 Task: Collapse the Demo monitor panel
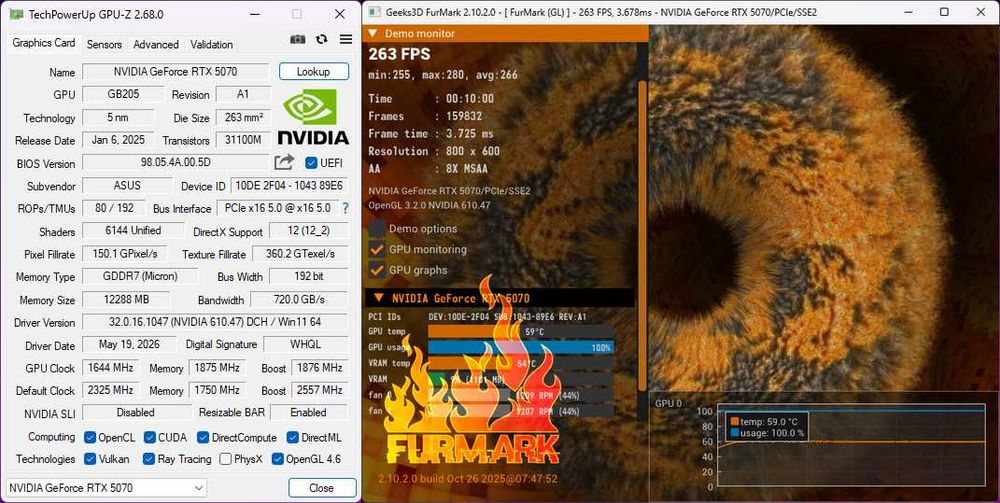[372, 33]
